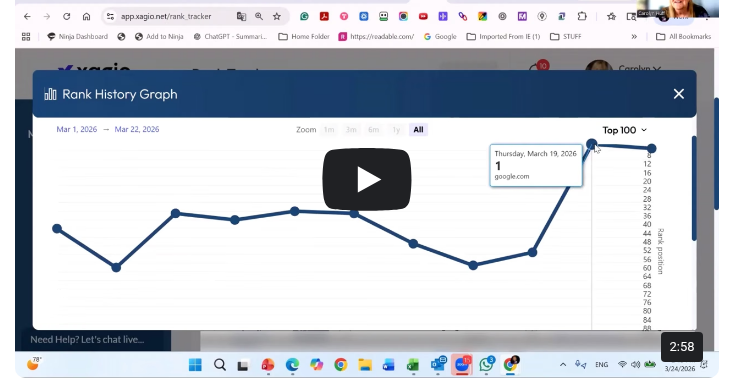Show hidden system tray icons chevron

click(x=563, y=364)
